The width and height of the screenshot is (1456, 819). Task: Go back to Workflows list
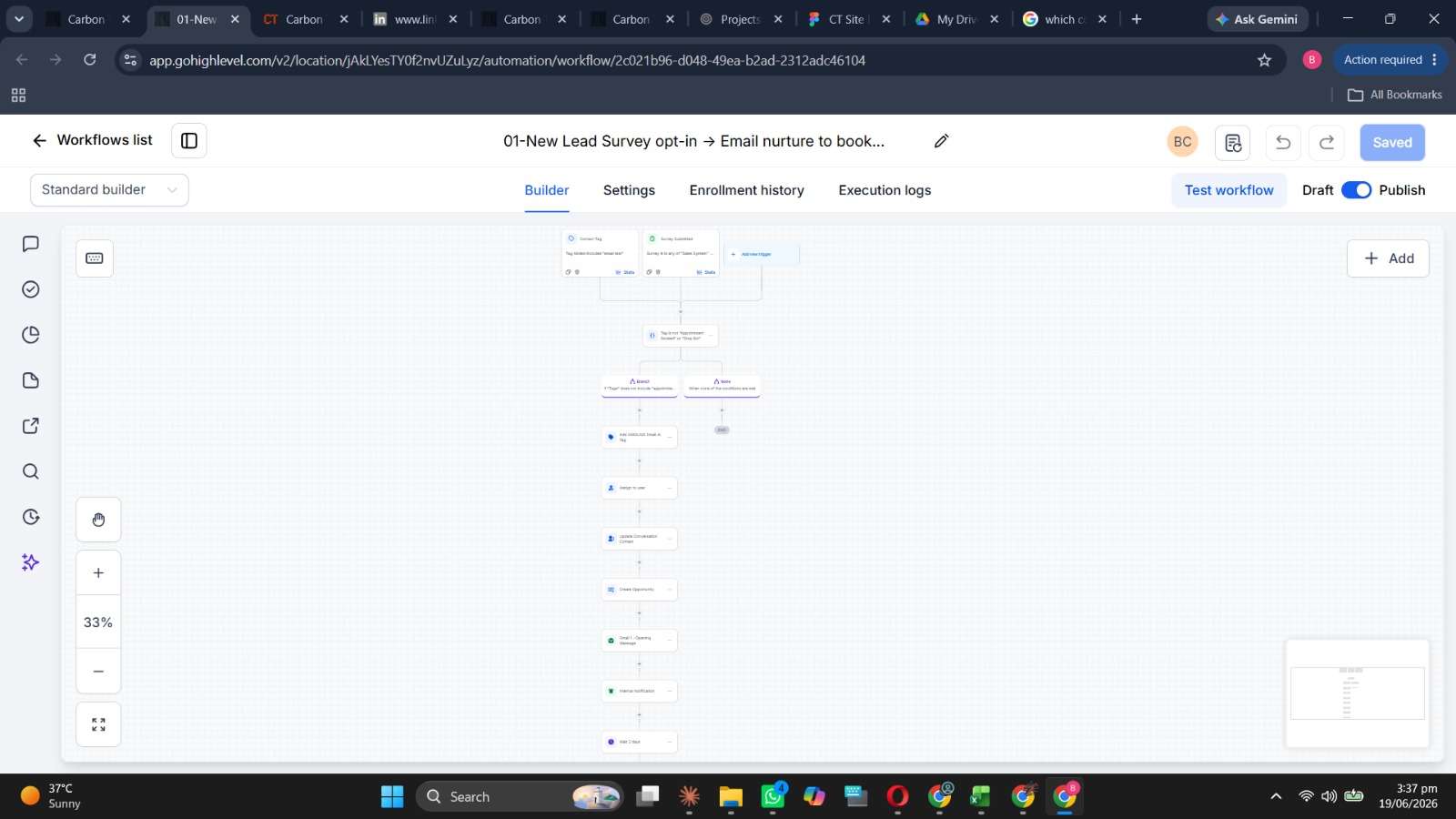point(92,140)
